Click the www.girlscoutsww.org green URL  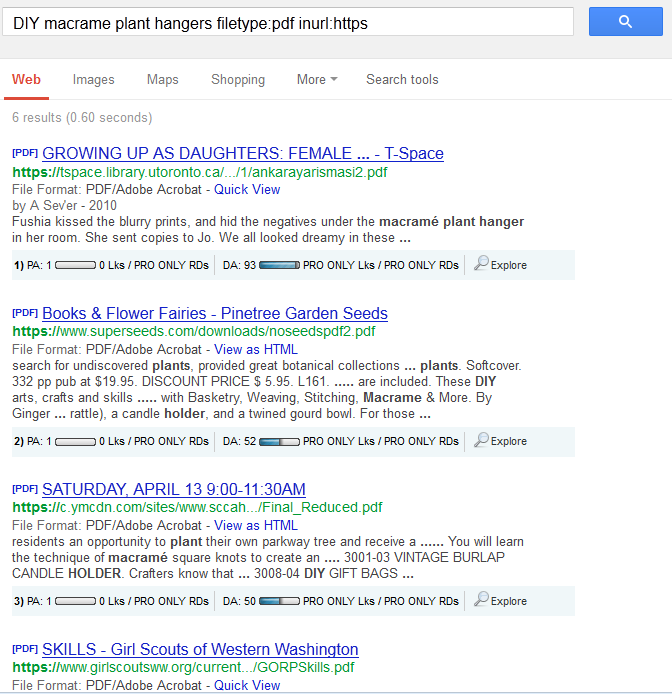click(x=183, y=667)
